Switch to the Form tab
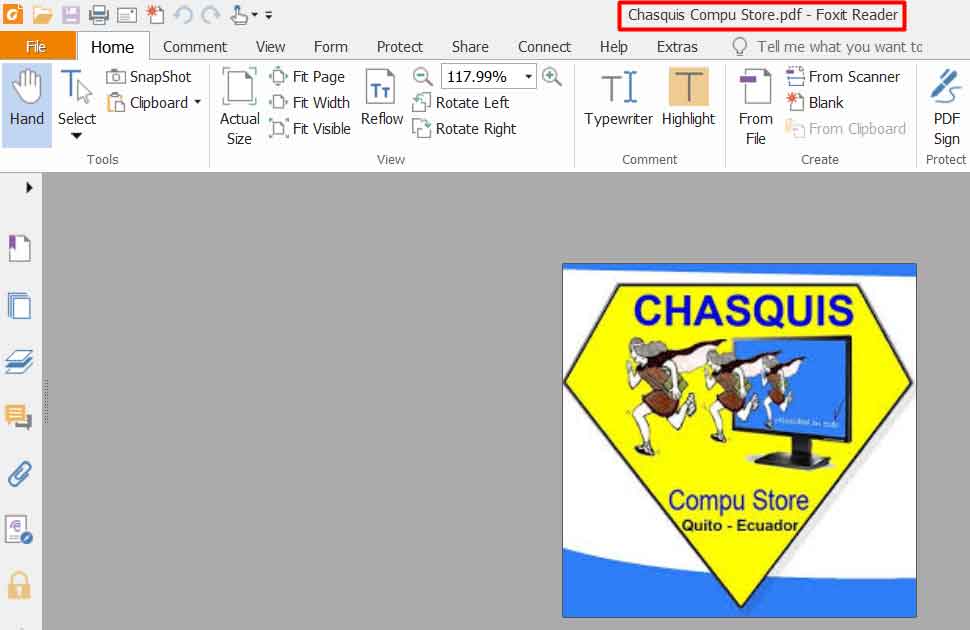Viewport: 970px width, 630px height. click(x=330, y=47)
